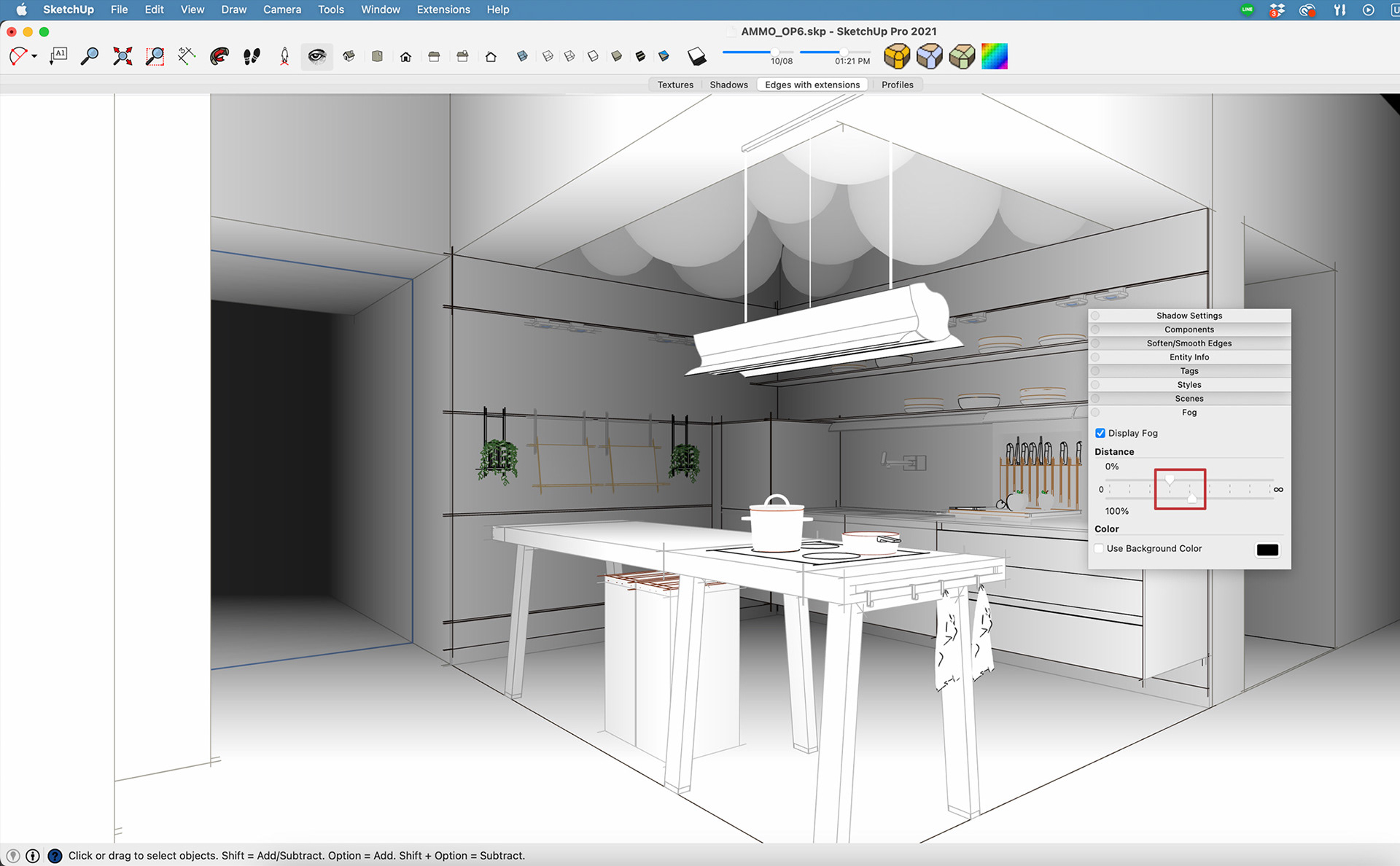
Task: Enable Back Edges style
Action: click(x=548, y=56)
